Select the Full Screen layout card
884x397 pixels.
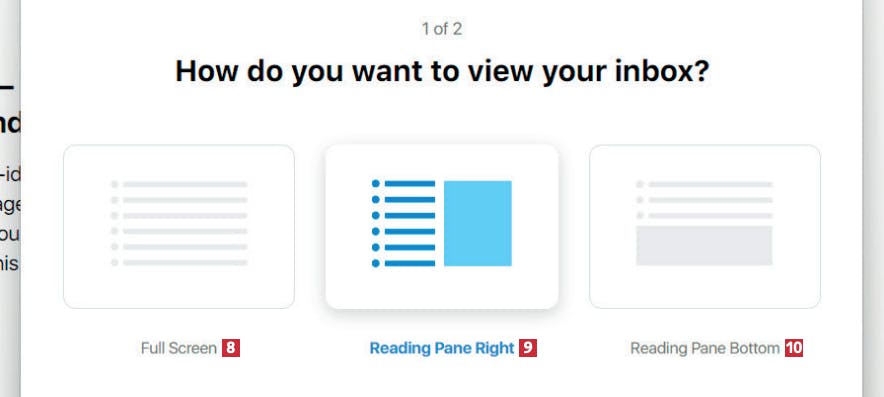[179, 227]
